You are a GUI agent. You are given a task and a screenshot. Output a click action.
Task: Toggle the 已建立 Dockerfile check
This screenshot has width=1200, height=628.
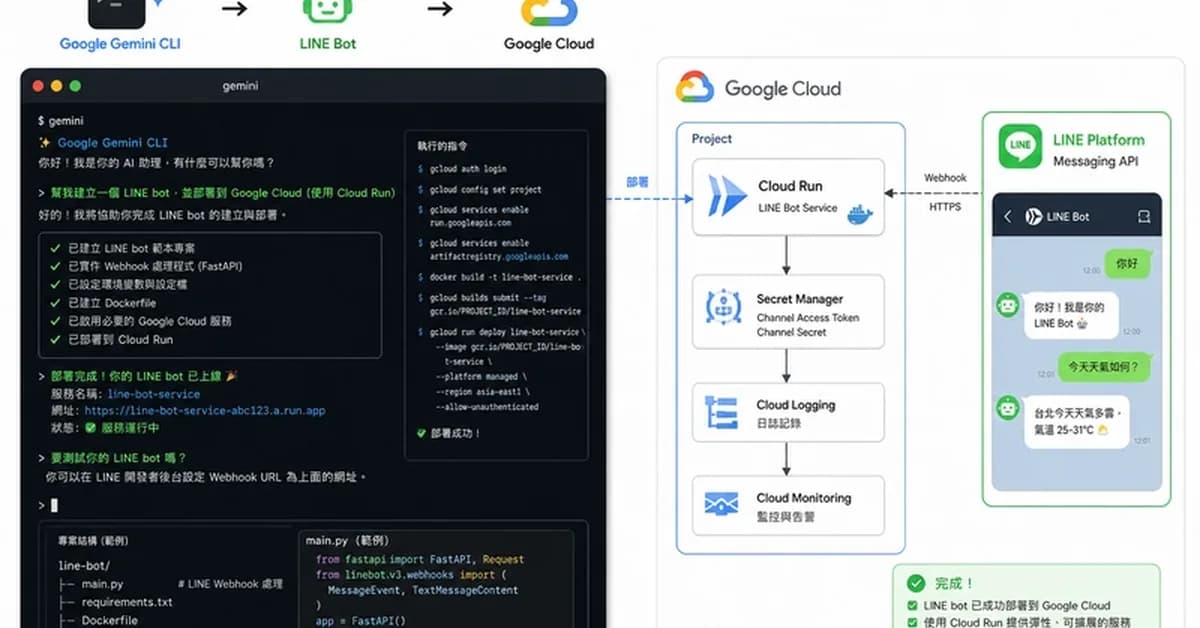55,303
